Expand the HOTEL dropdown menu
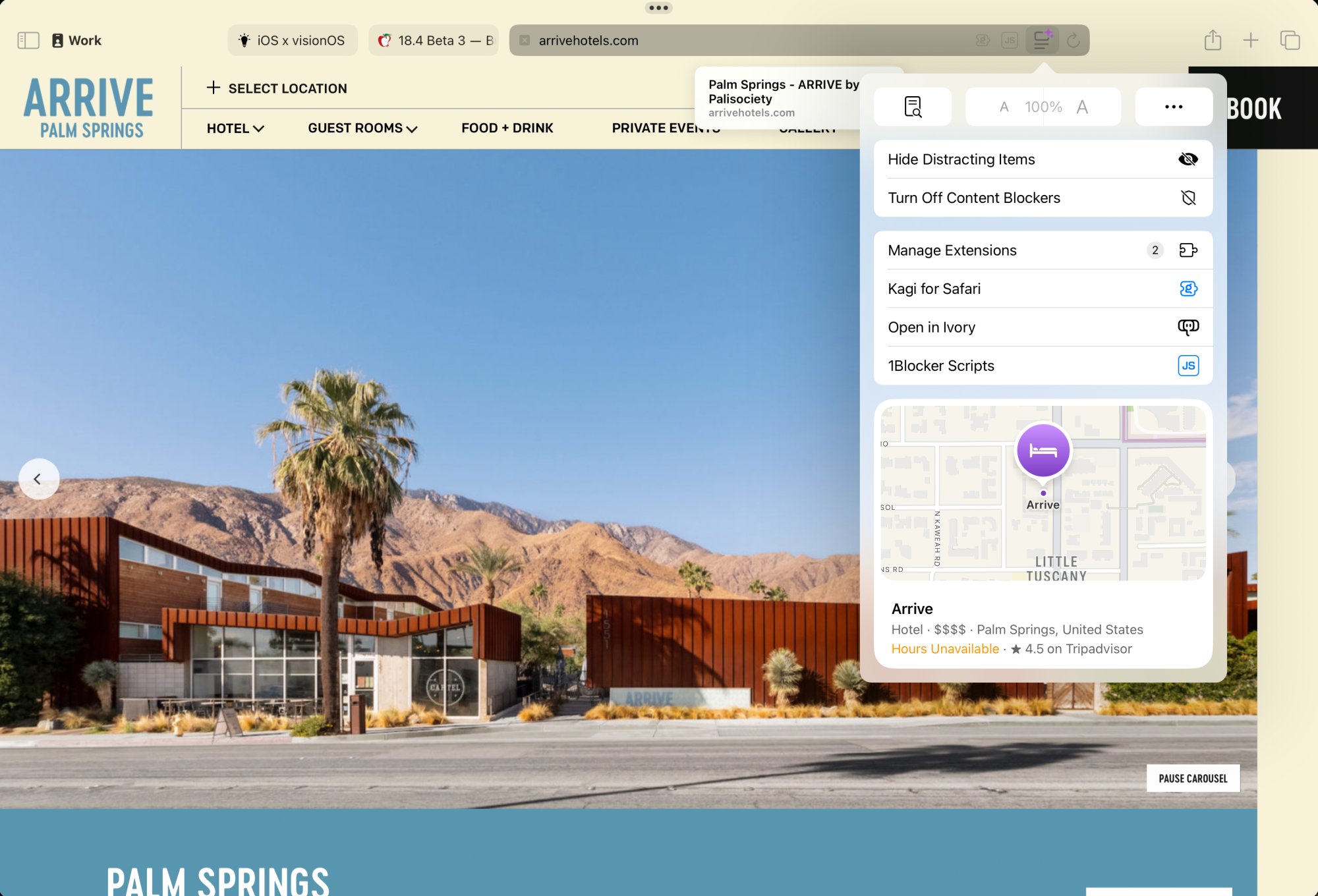The height and width of the screenshot is (896, 1318). (x=235, y=128)
